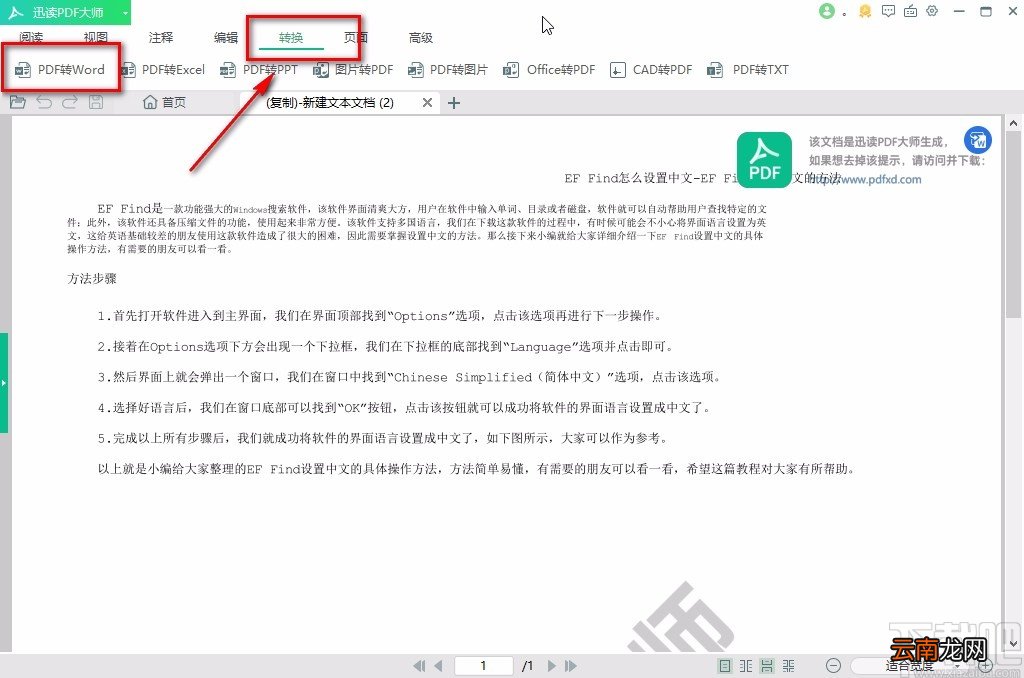The image size is (1024, 678).
Task: Open settings with the gear icon
Action: [x=932, y=11]
